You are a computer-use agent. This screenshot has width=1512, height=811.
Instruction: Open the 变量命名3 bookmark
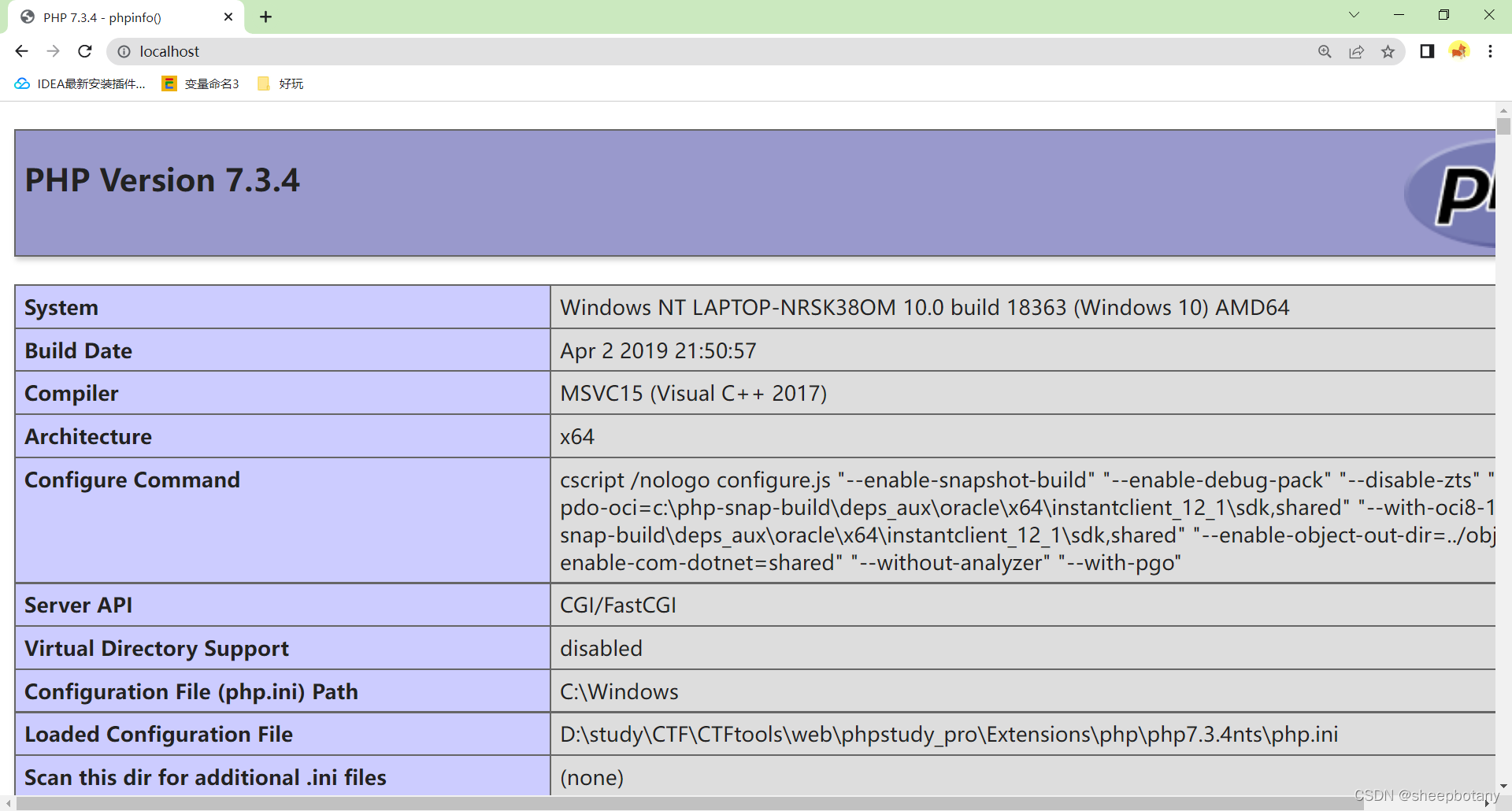200,83
